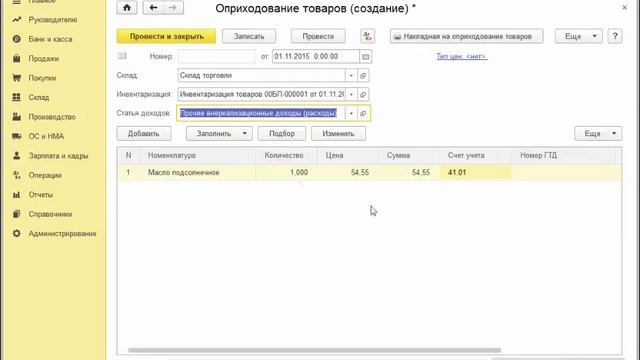
Task: Open Справочники section in sidebar
Action: pos(50,214)
